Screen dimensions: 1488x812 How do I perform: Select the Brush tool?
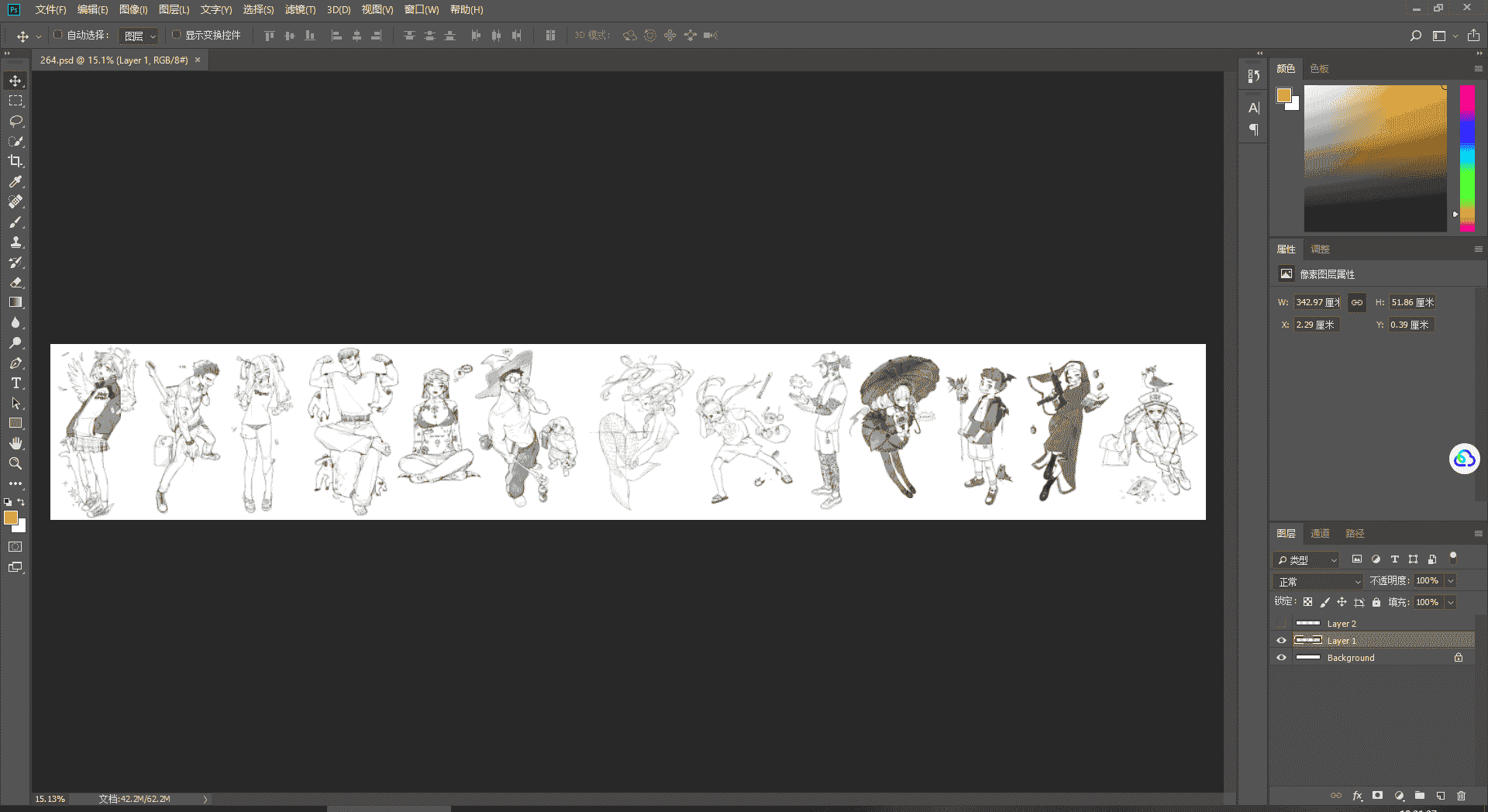[15, 222]
